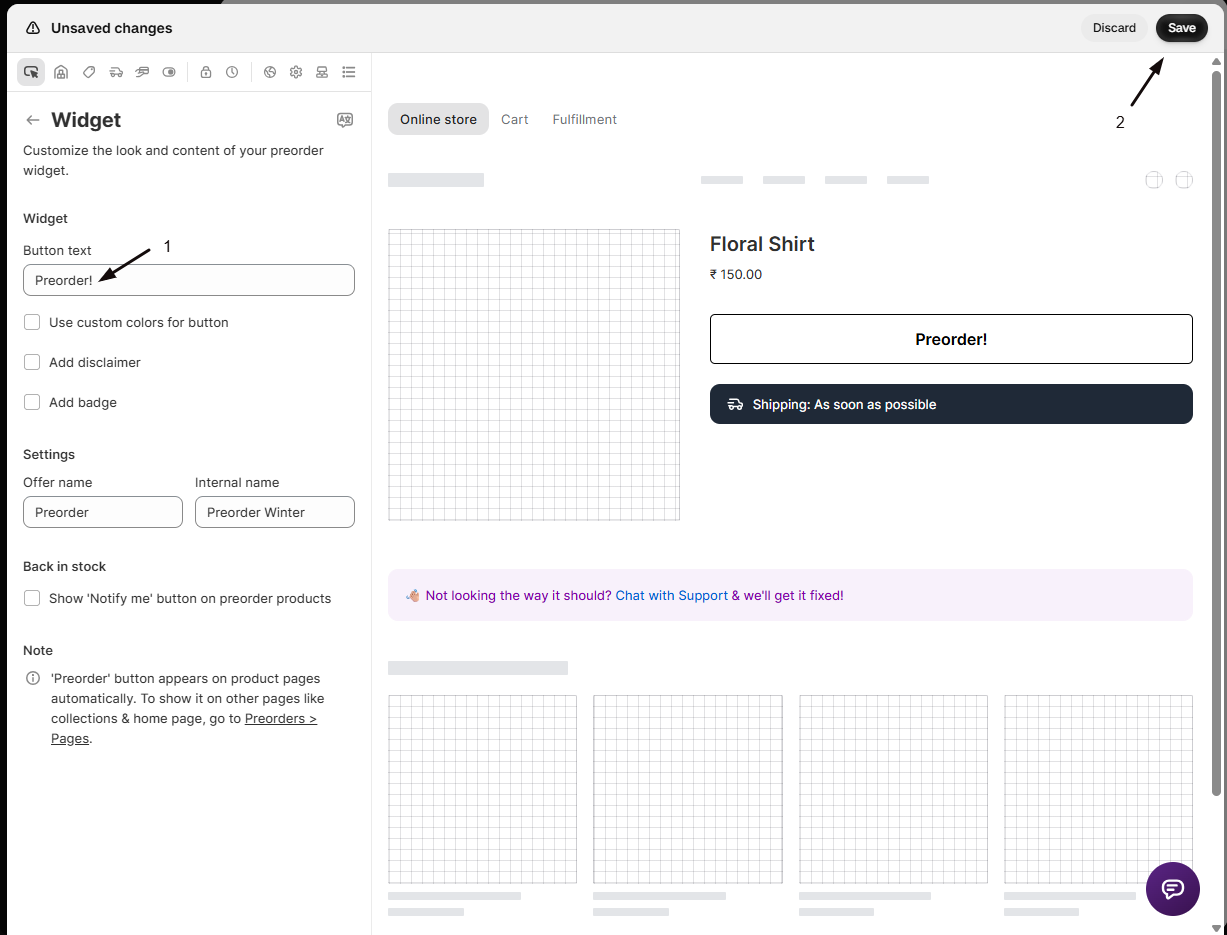1227x935 pixels.
Task: Click the toggle-shaped icon in the toolbar
Action: [169, 72]
